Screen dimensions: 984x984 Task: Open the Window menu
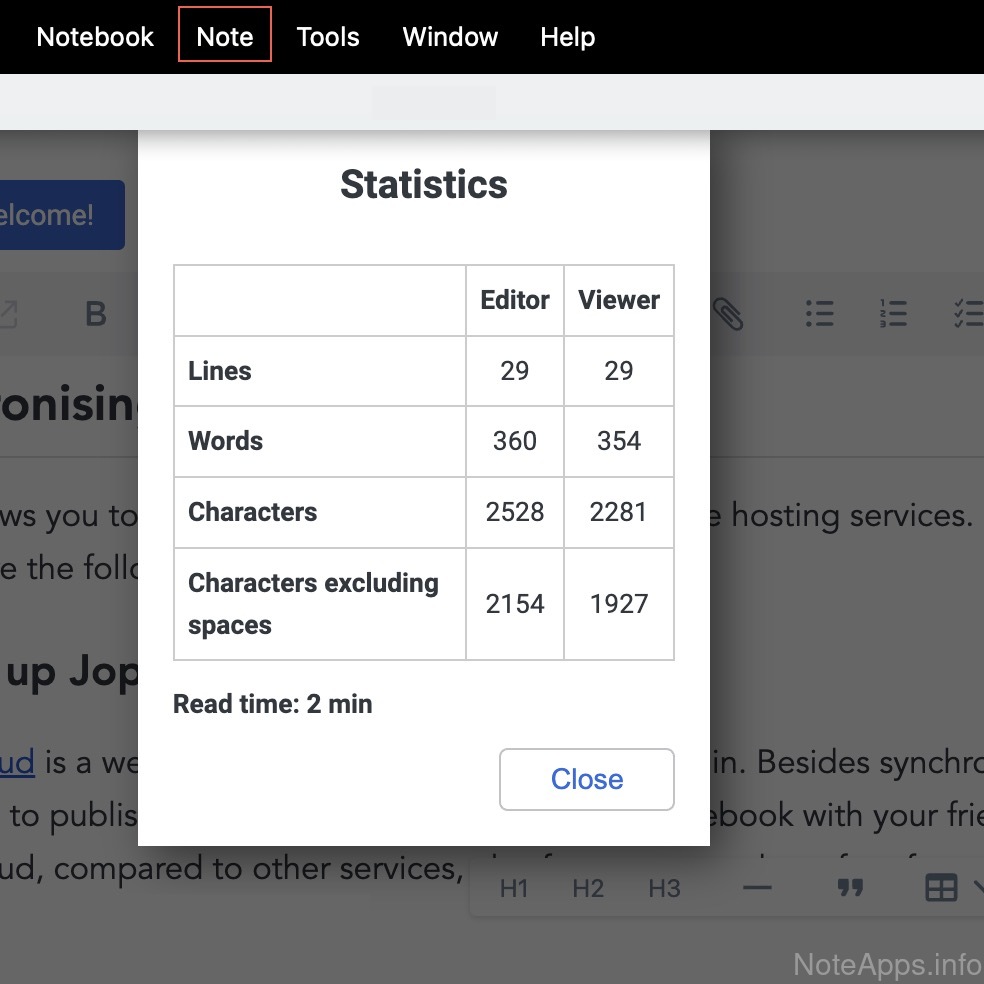[x=450, y=37]
